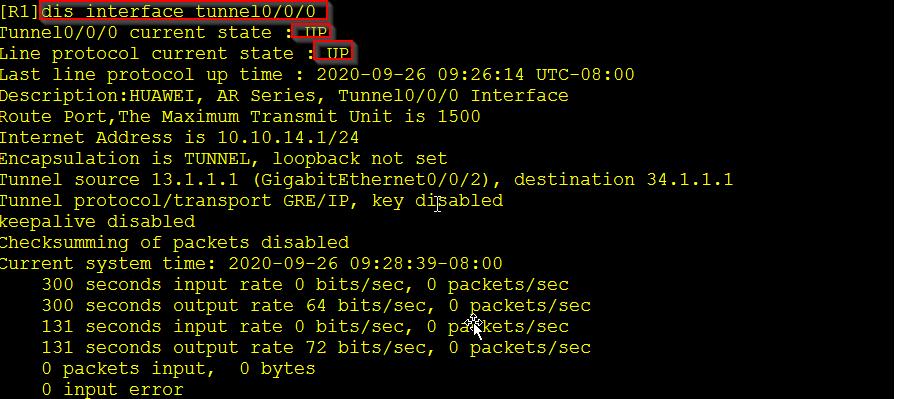Click the tunnel destination address 34.1.1.1
Screen dimensions: 906x399
pyautogui.click(x=690, y=180)
